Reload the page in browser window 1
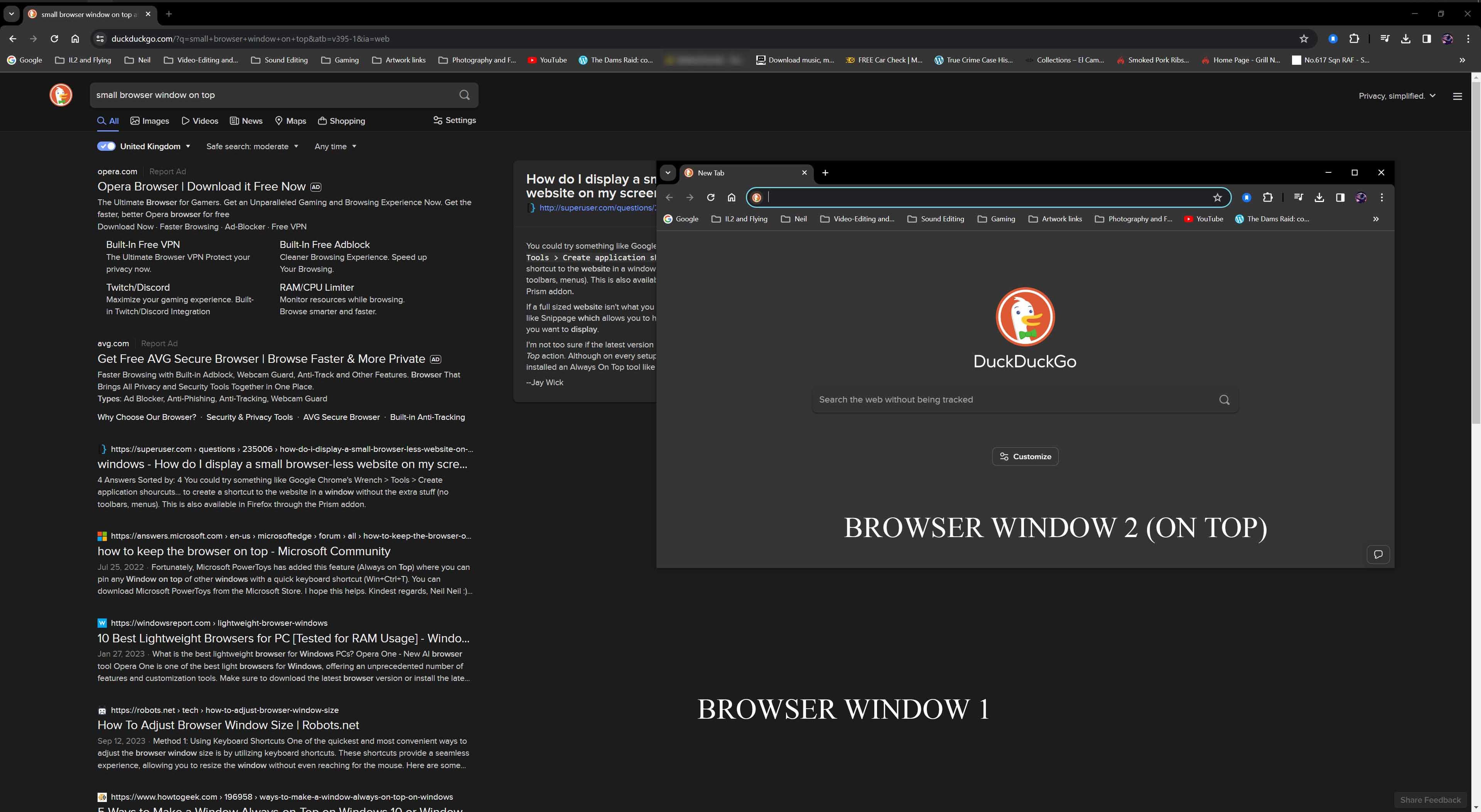1481x812 pixels. tap(54, 39)
